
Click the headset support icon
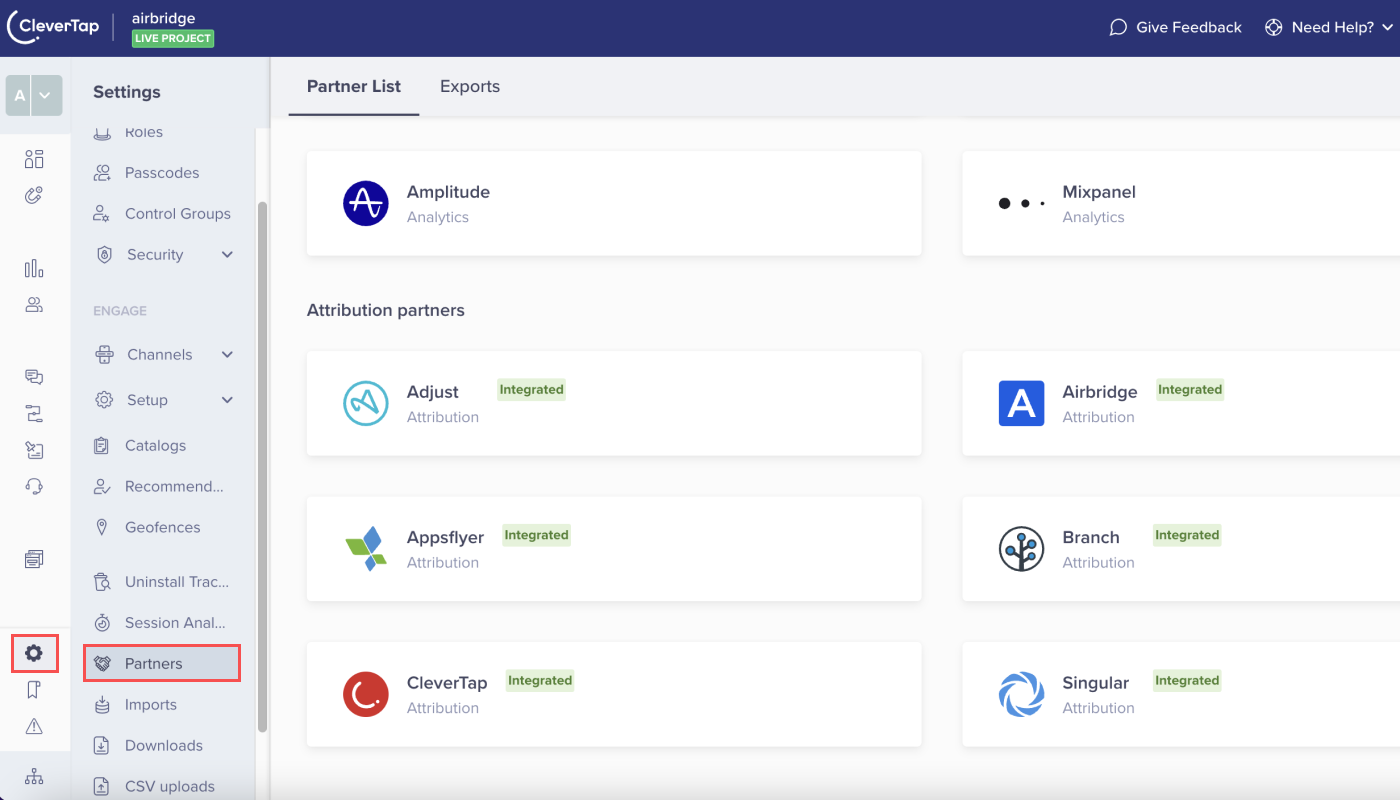34,486
